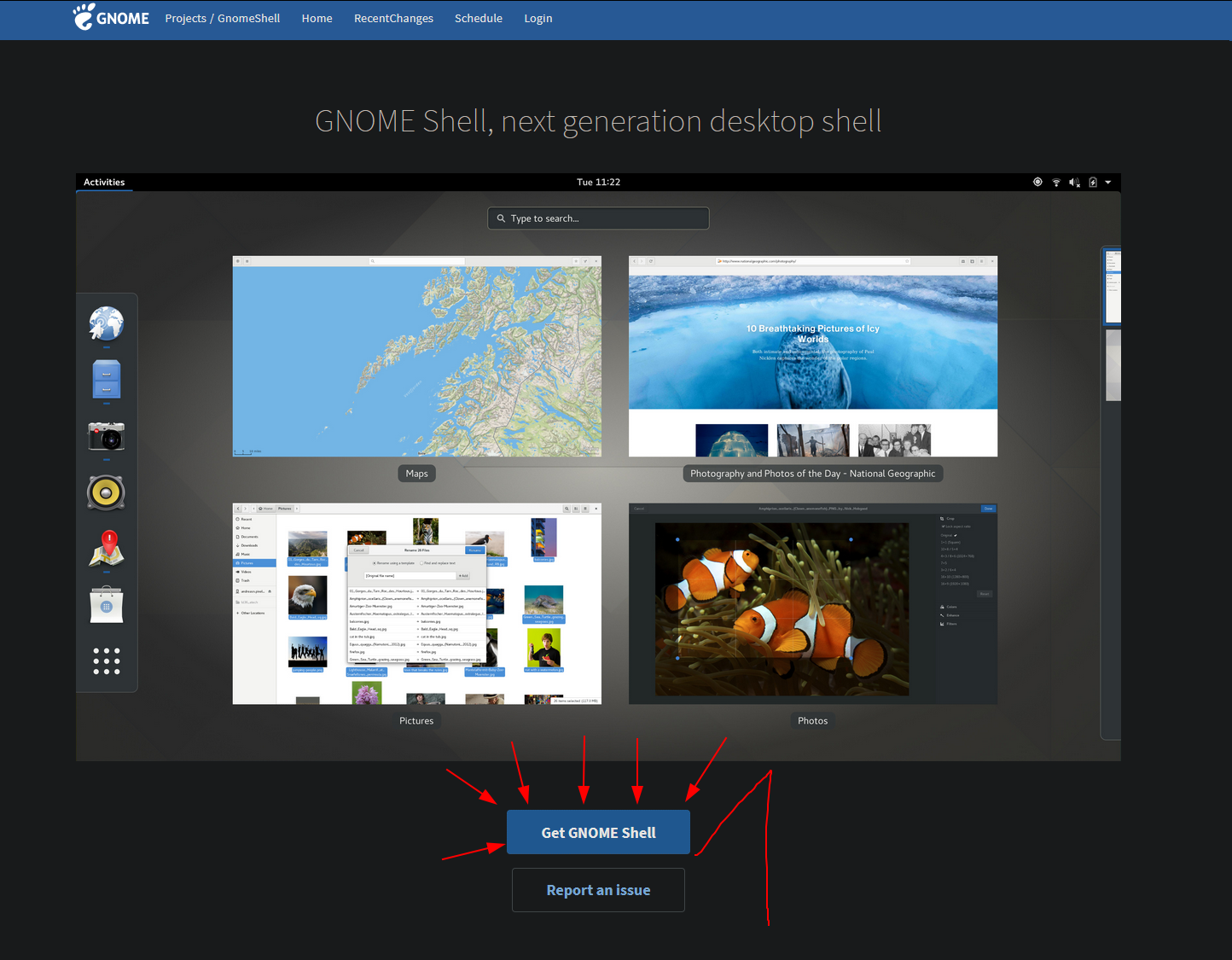Click the Pictures window caption
Screen dimensions: 1232x960
coord(416,721)
